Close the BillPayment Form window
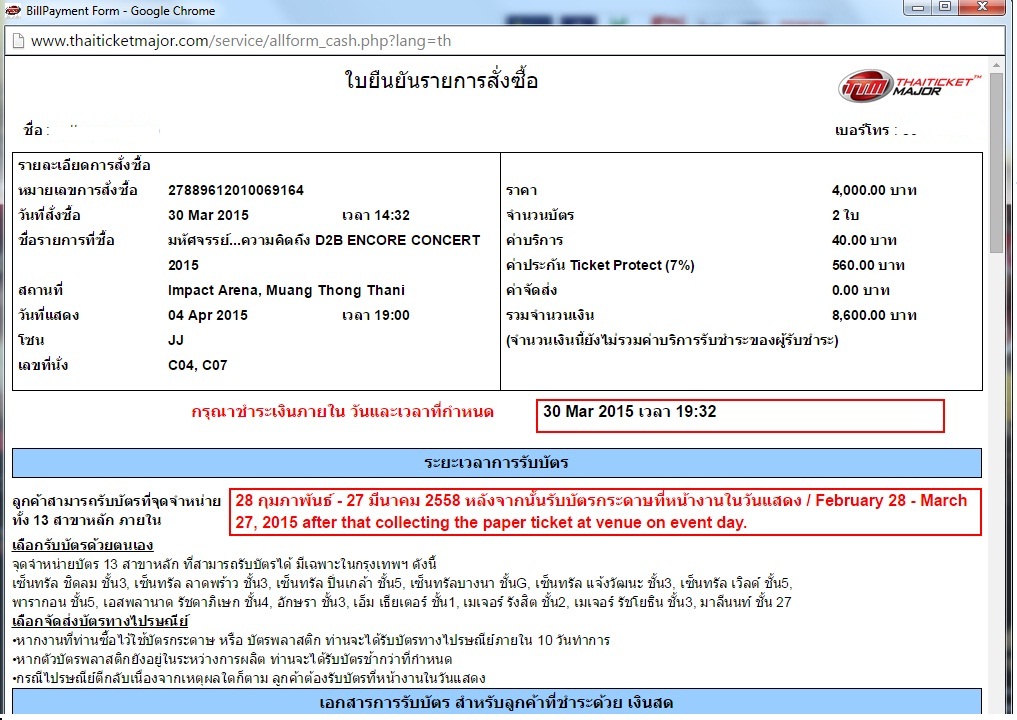The image size is (1017, 720). pyautogui.click(x=983, y=7)
